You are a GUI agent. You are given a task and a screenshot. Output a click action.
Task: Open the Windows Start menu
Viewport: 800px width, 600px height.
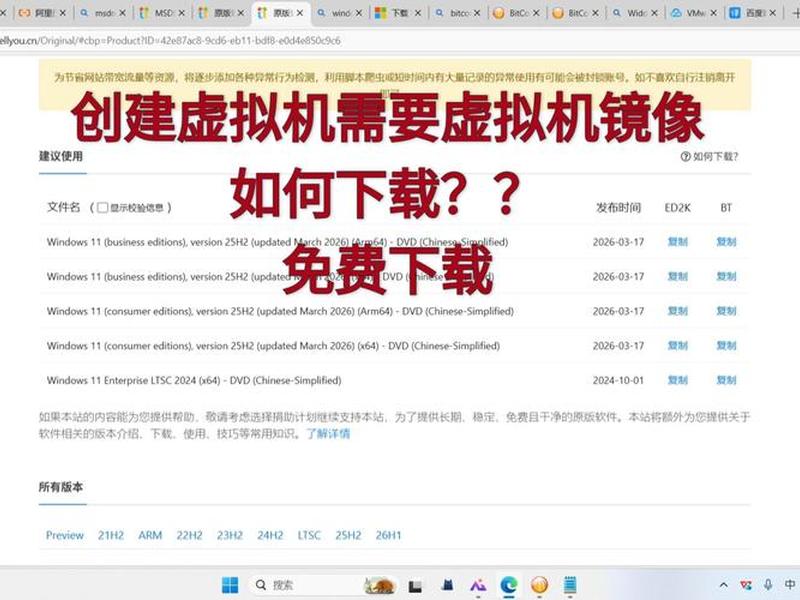tap(230, 585)
